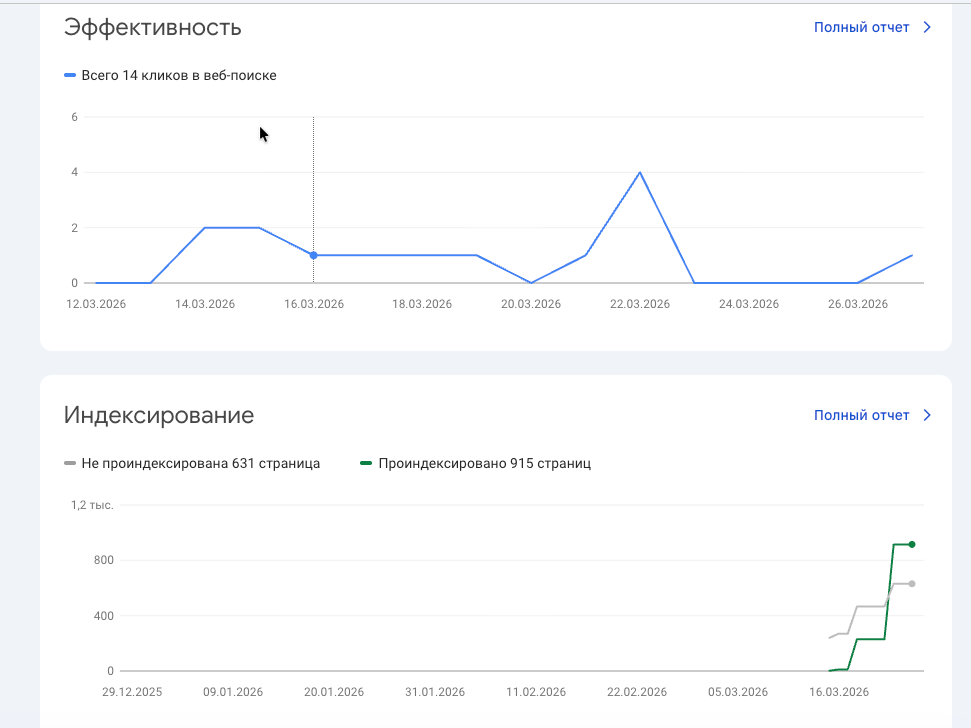This screenshot has height=728, width=971.
Task: Click the 12.03.2026 date label on the clicks chart
Action: point(96,304)
